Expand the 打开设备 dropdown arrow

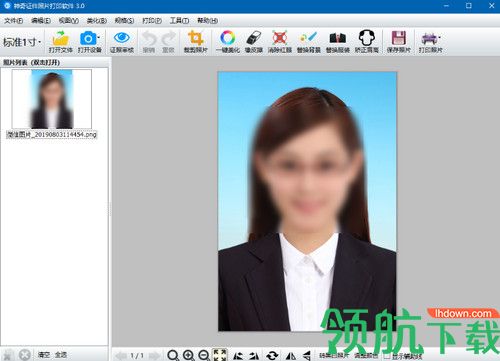coord(98,37)
